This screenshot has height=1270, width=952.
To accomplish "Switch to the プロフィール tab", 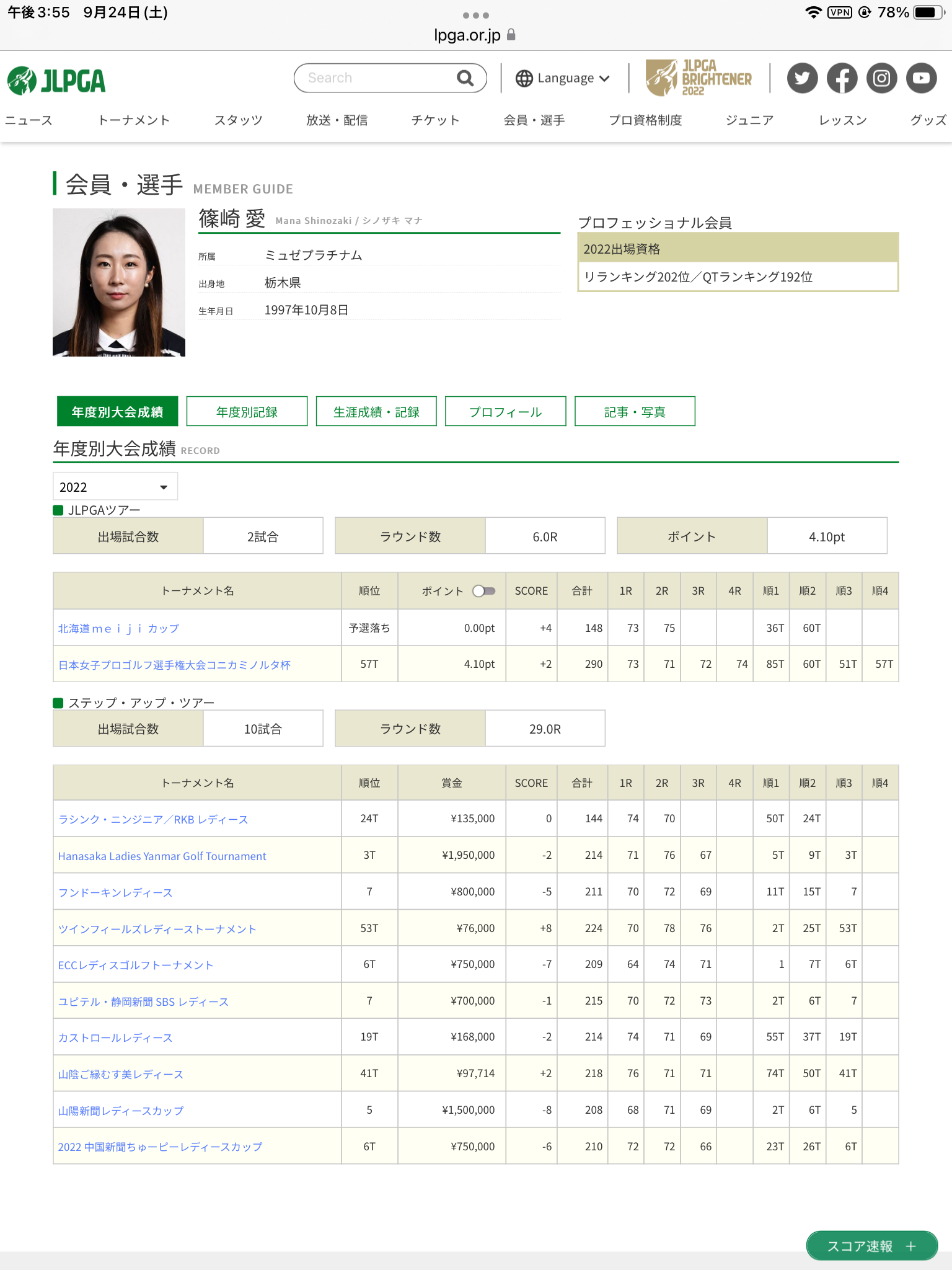I will click(x=506, y=412).
